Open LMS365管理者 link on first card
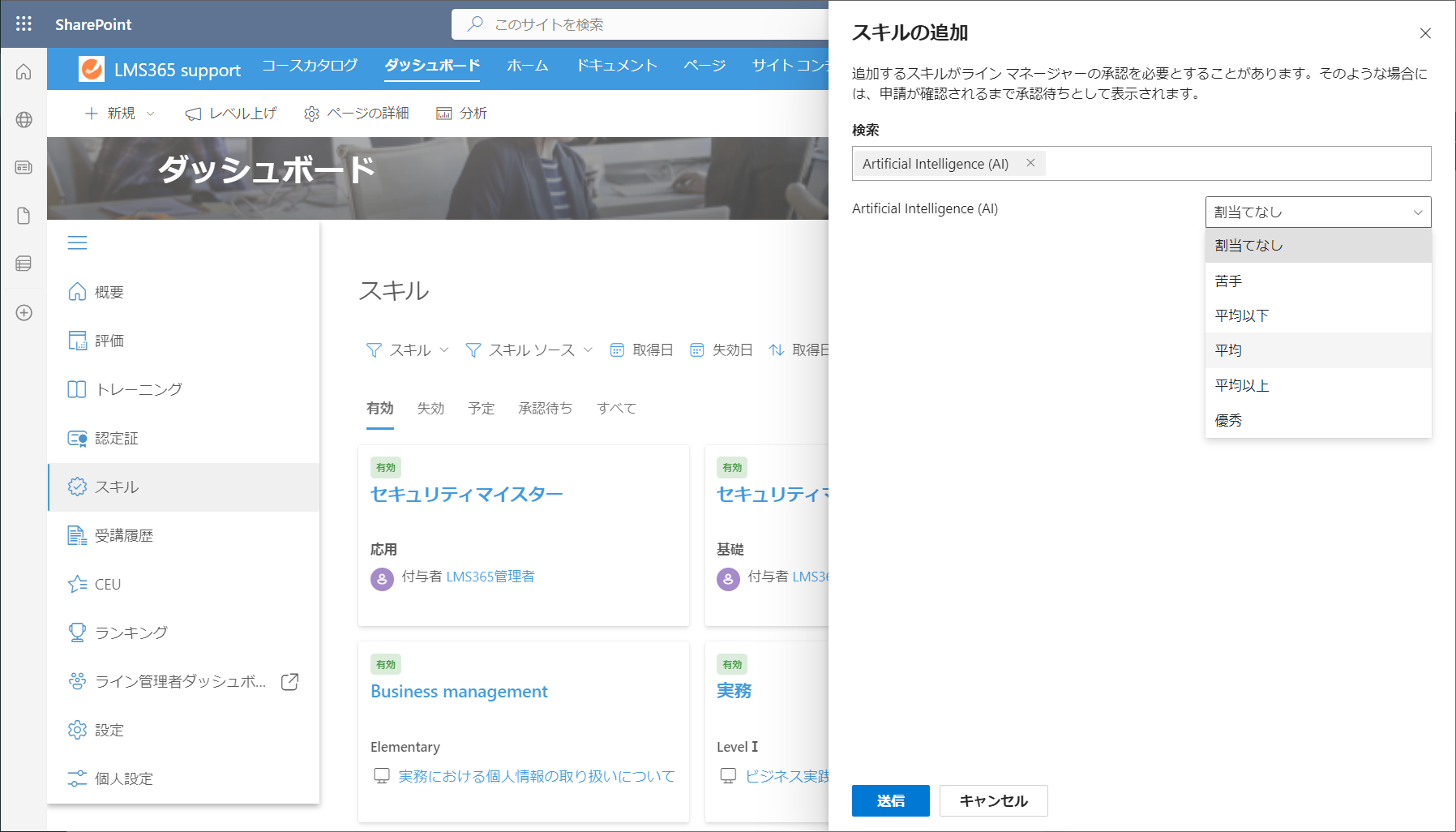Image resolution: width=1456 pixels, height=832 pixels. (490, 577)
